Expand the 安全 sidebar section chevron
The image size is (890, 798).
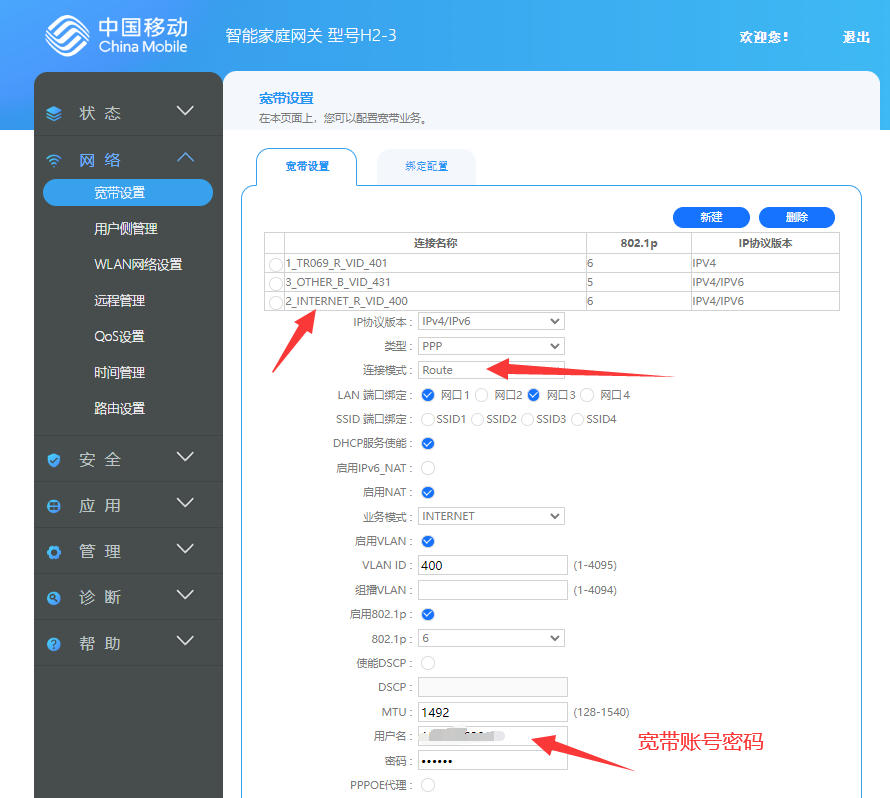pyautogui.click(x=185, y=457)
